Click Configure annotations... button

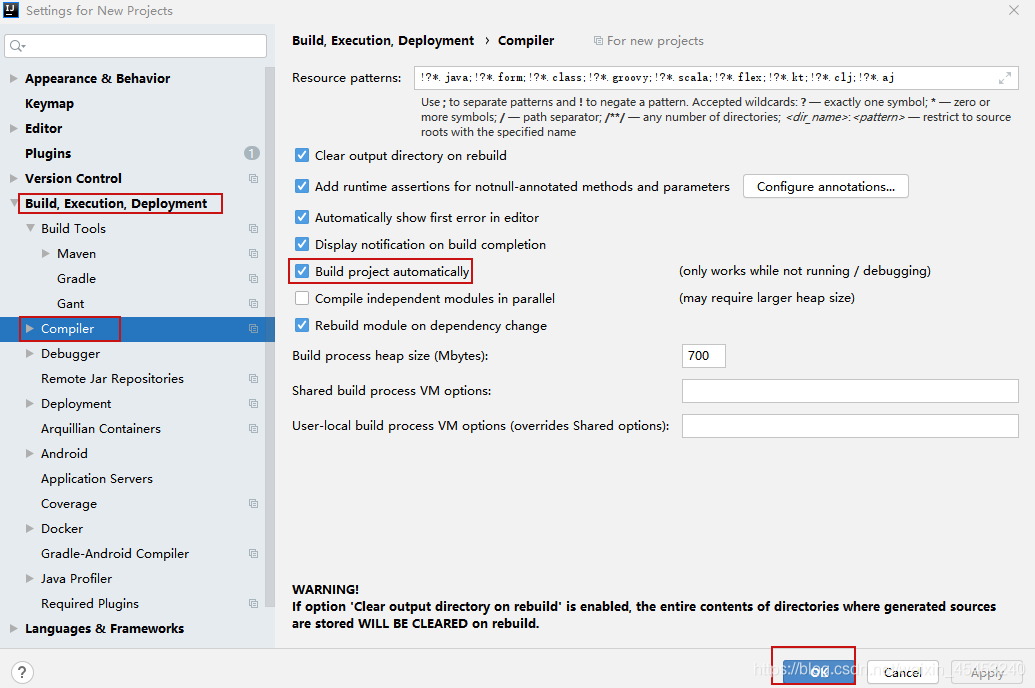pos(826,186)
